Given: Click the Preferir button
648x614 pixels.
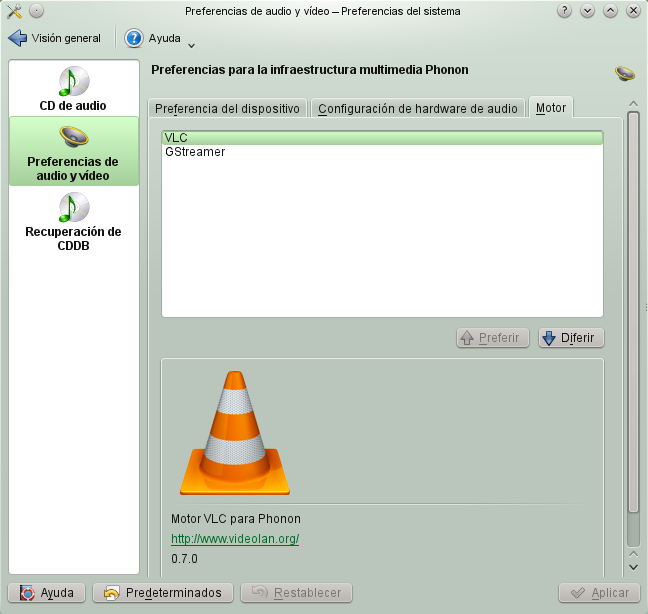Looking at the screenshot, I should [x=493, y=338].
